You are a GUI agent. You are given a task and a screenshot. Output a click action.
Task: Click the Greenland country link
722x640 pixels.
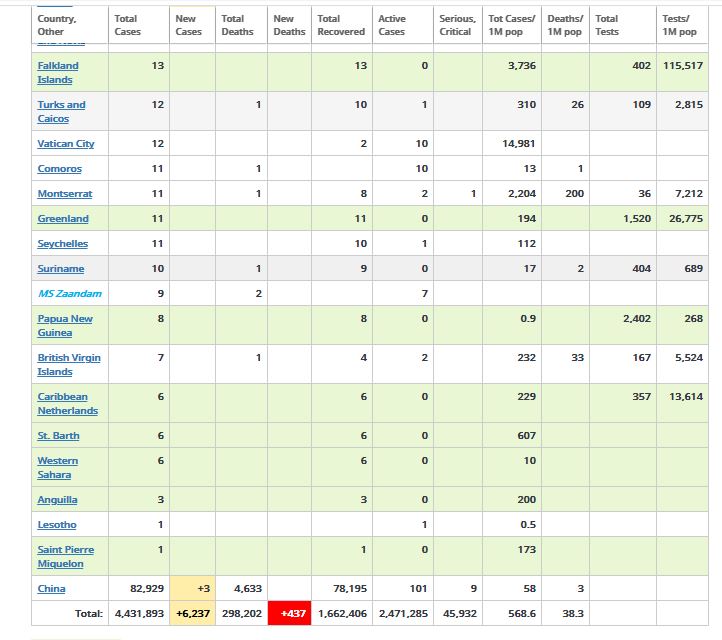(x=63, y=219)
